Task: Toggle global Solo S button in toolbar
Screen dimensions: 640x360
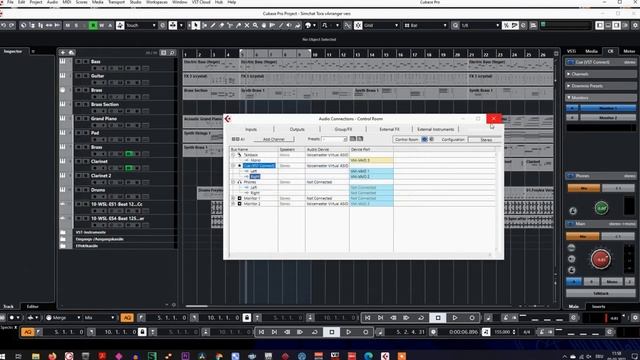Action: 76,25
